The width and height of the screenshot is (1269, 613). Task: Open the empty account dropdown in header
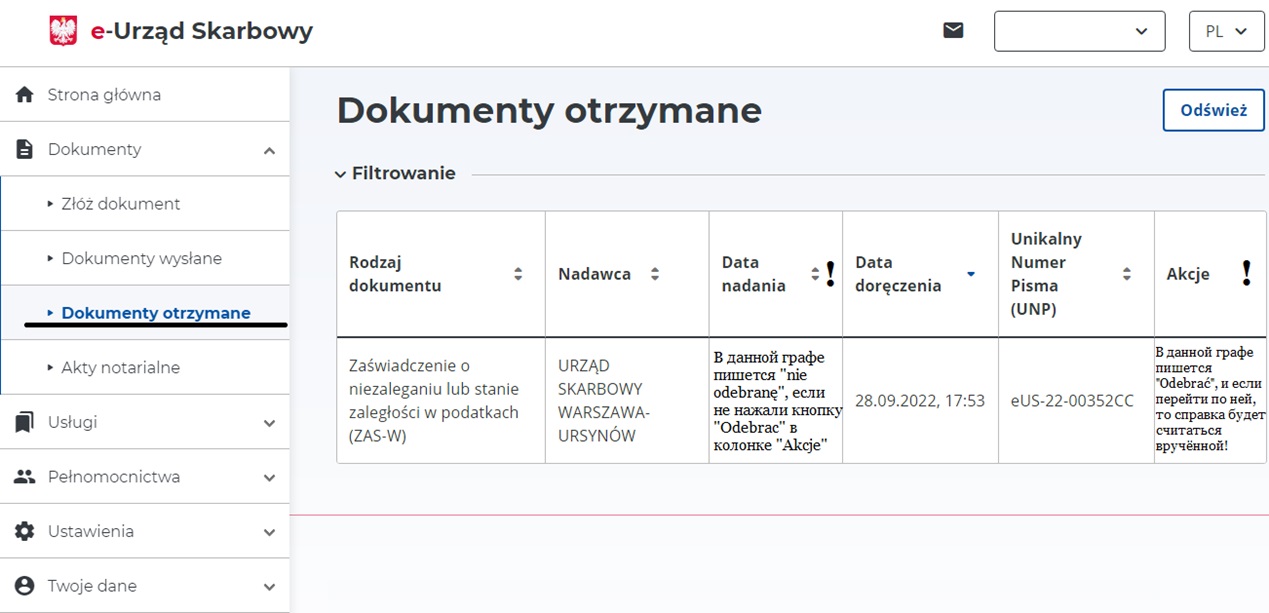coord(1079,31)
